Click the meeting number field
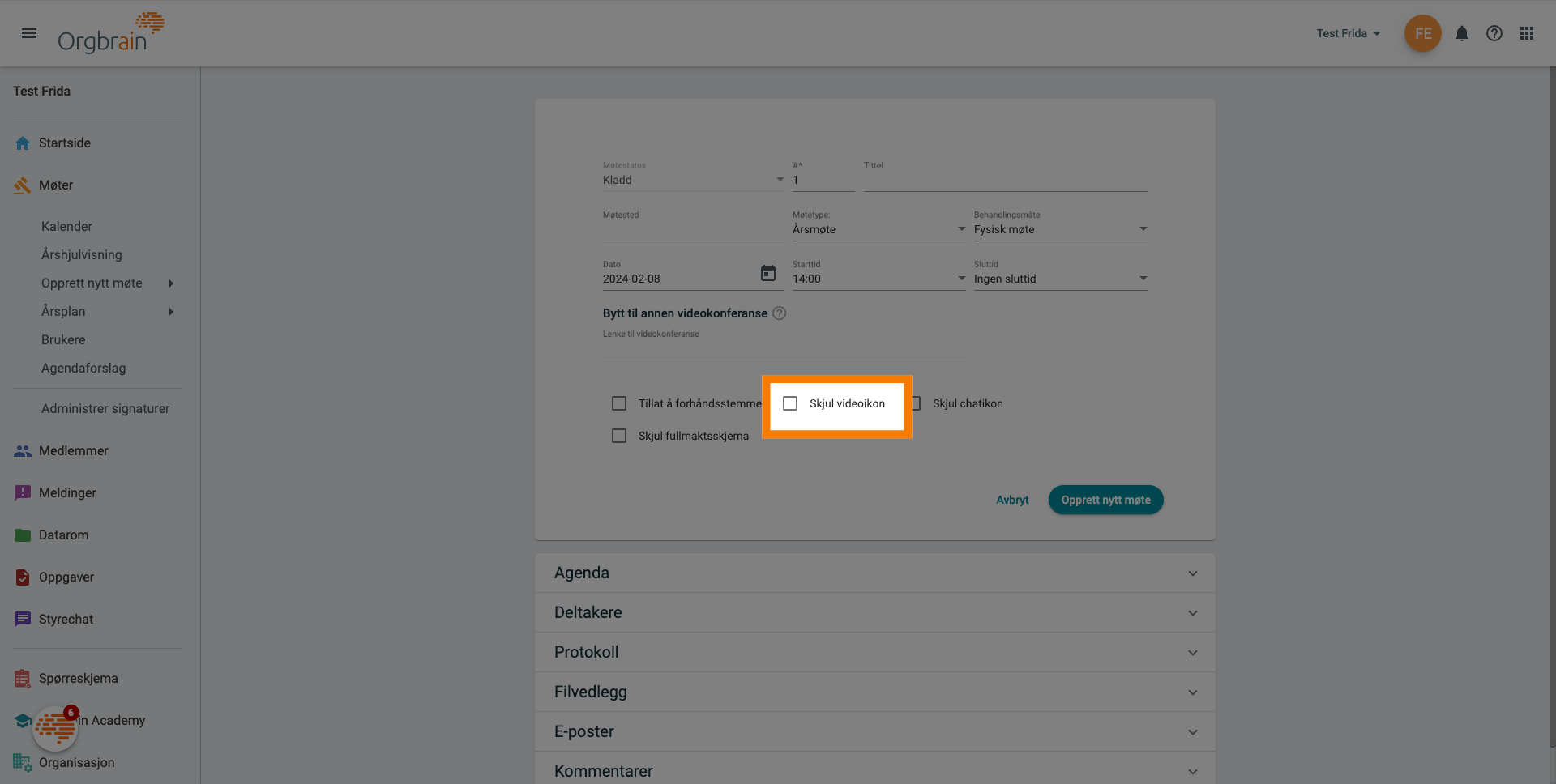1556x784 pixels. coord(823,180)
